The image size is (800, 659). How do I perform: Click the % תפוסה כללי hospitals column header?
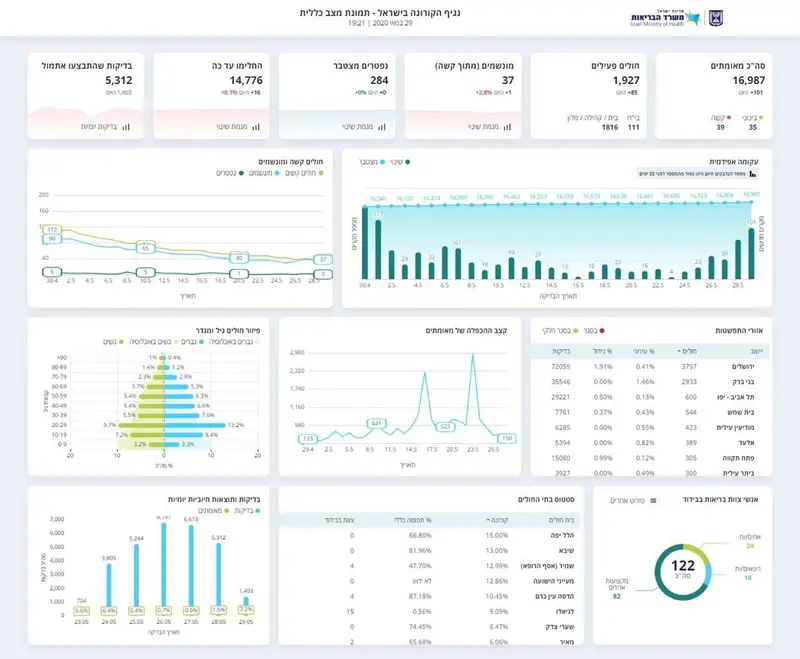pos(413,520)
